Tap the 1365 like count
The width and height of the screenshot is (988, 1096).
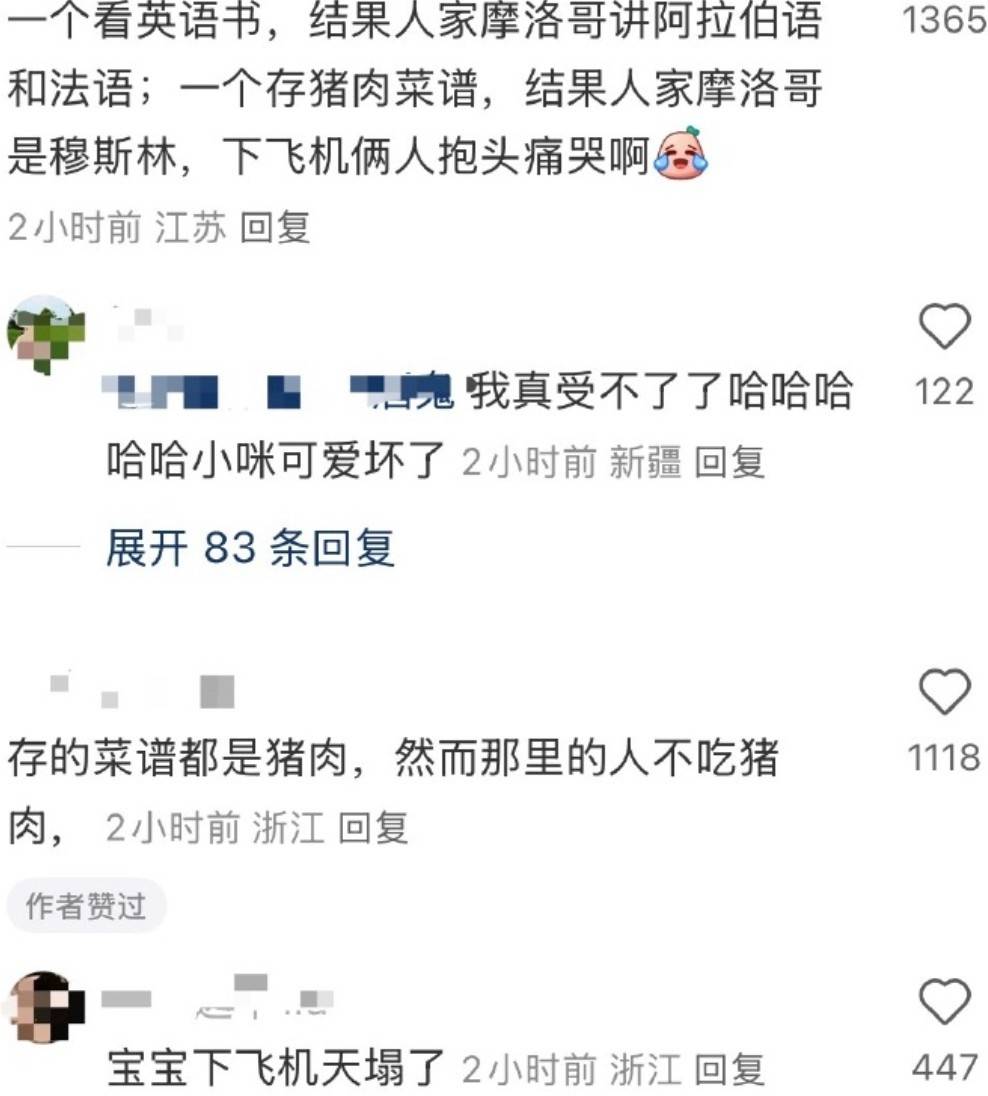pyautogui.click(x=944, y=19)
